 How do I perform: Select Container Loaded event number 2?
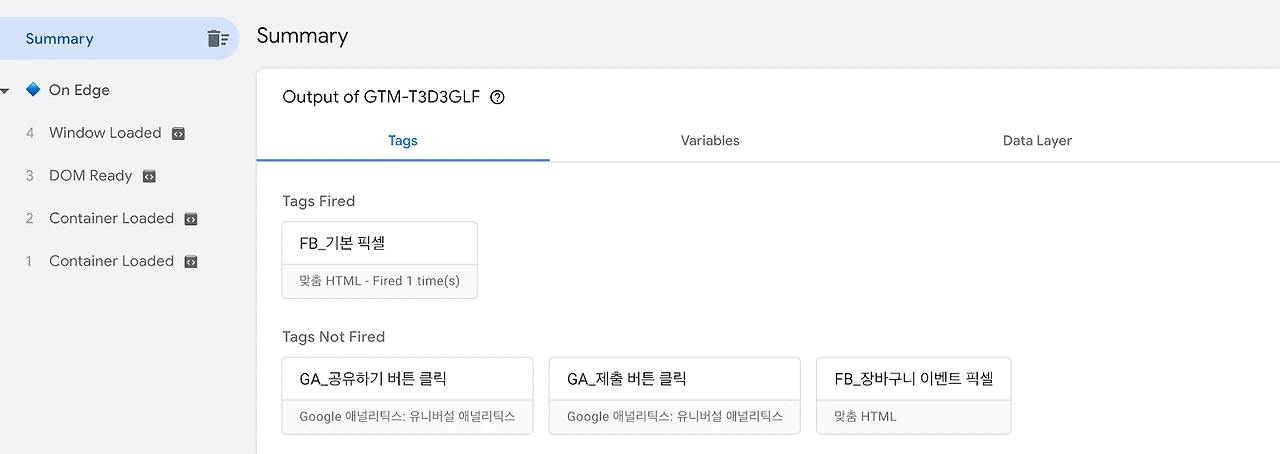coord(111,219)
